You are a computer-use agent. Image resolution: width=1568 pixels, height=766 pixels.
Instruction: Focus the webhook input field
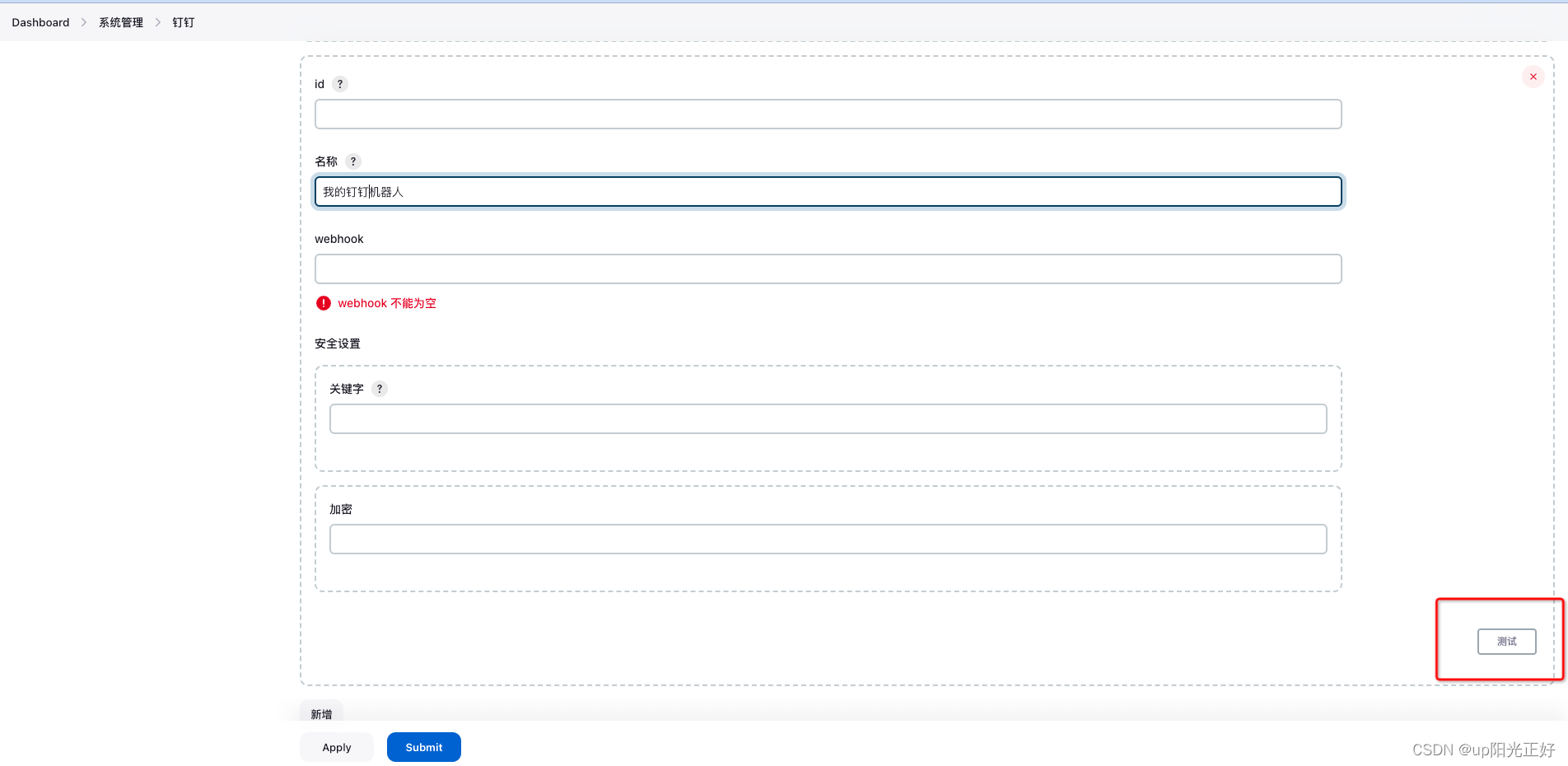828,269
